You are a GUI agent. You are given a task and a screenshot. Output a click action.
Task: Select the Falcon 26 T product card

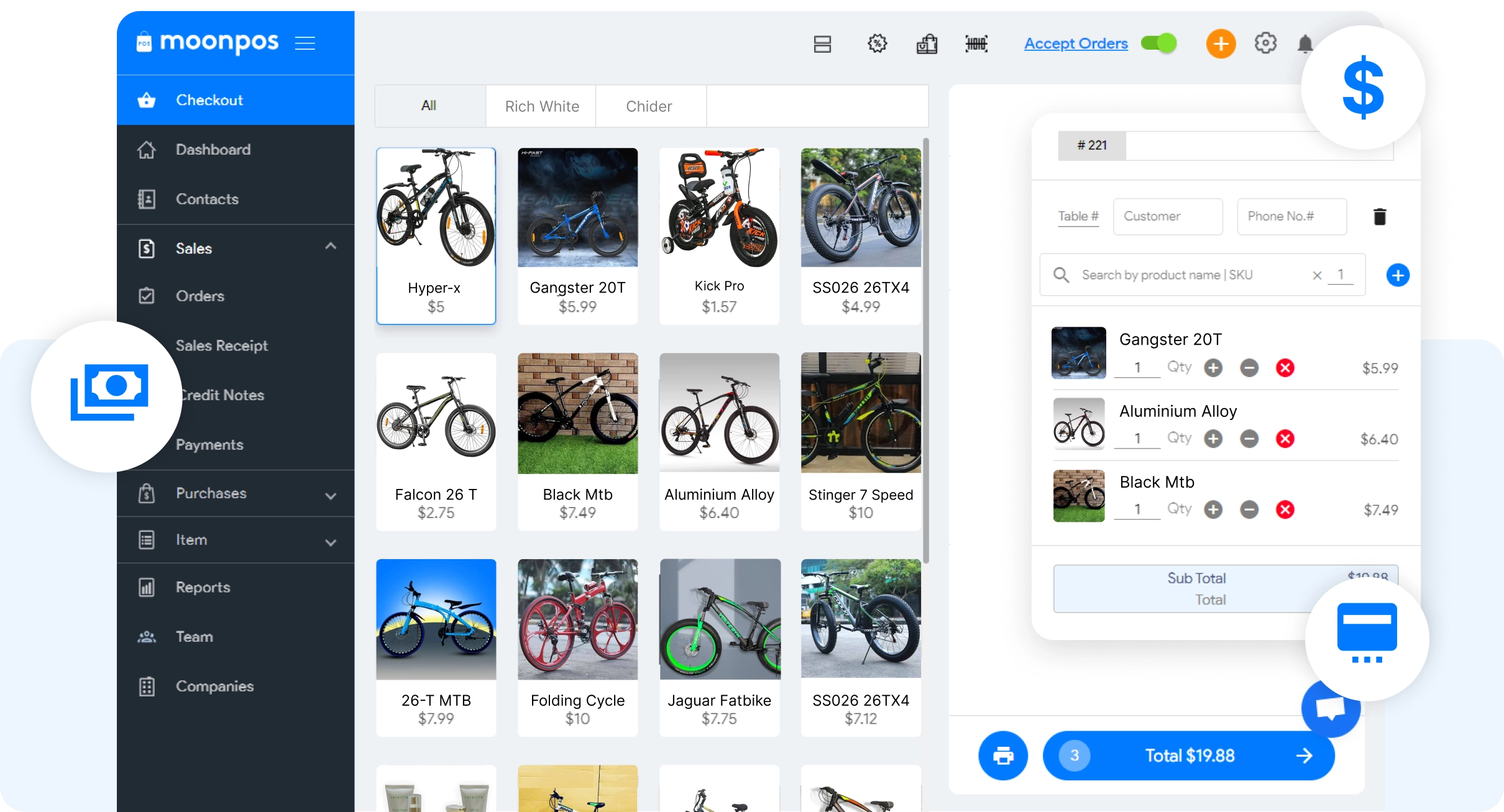click(436, 441)
